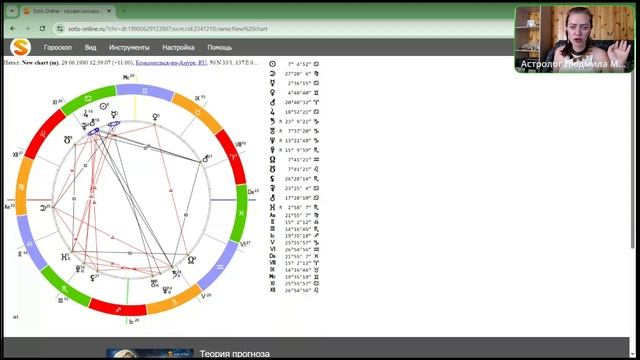Click the site information icon in address bar
The height and width of the screenshot is (360, 640).
click(x=60, y=29)
